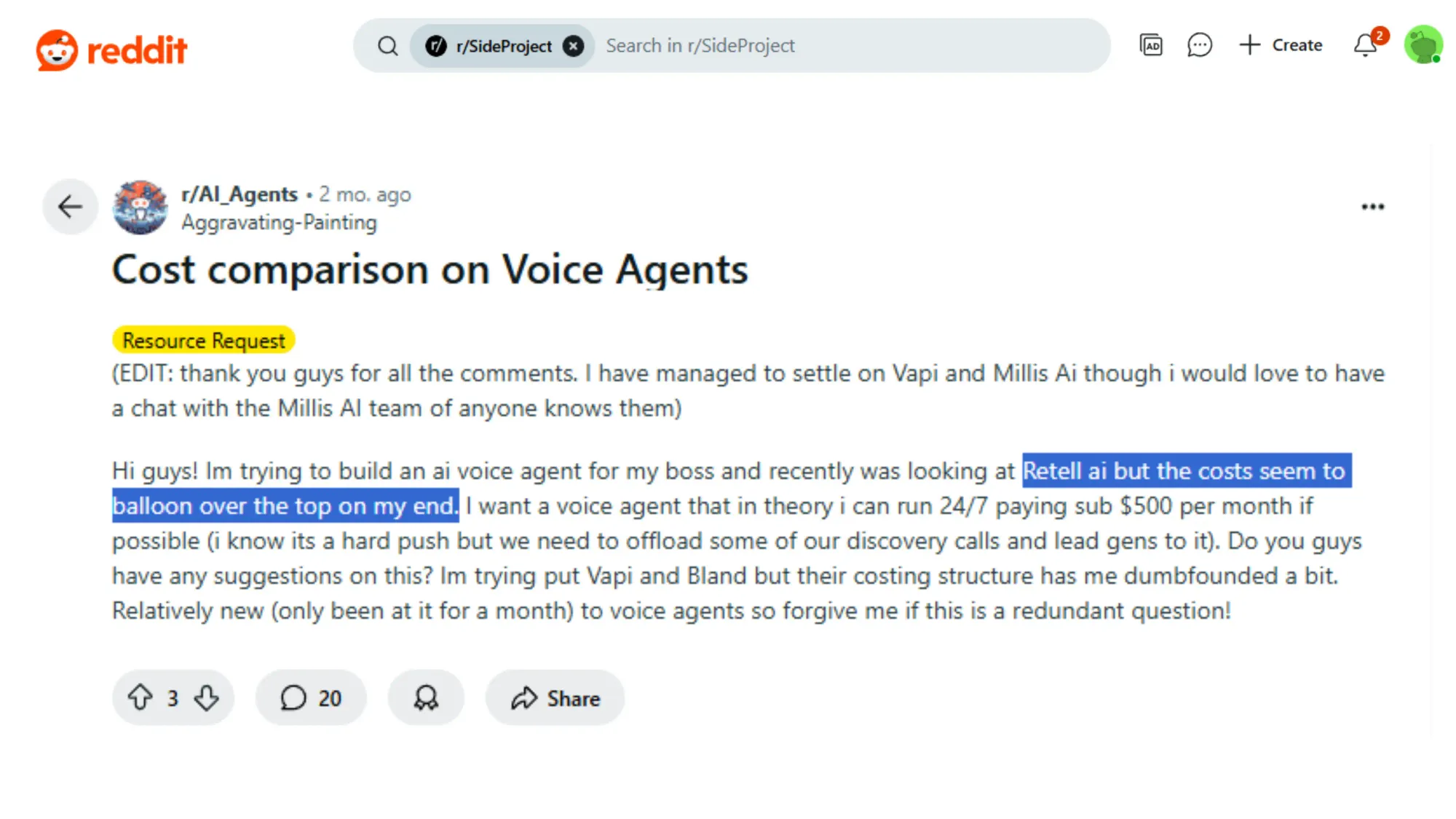
Task: Open Aggravating-Painting's profile
Action: click(279, 222)
